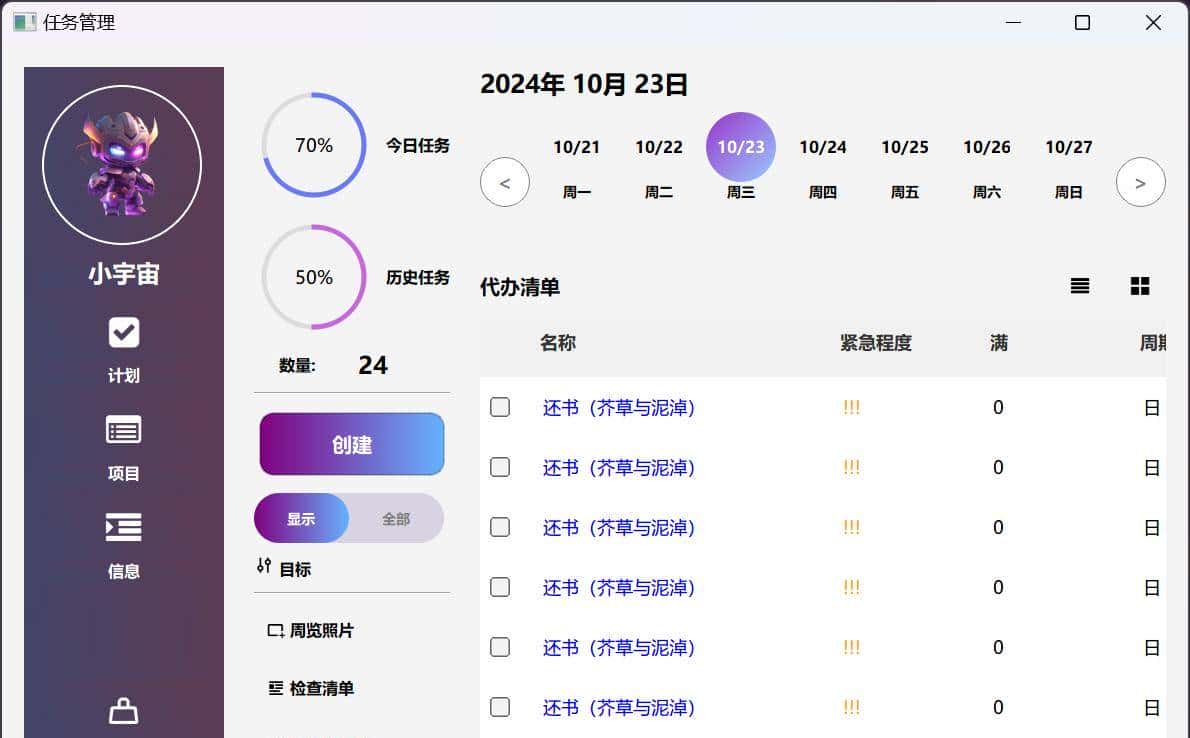Switch to list view of 代办清单

1079,285
